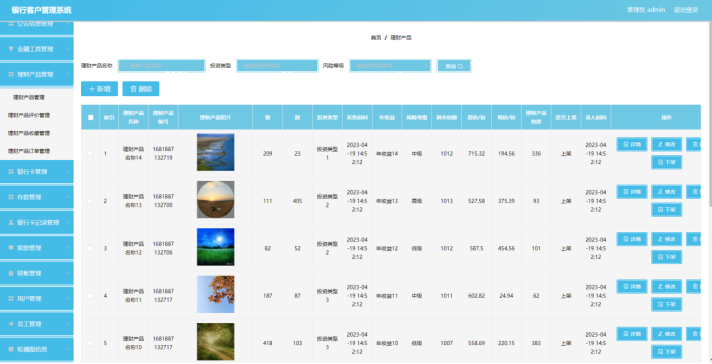Open 详情 for product 名称11
The image size is (712, 364).
[632, 286]
